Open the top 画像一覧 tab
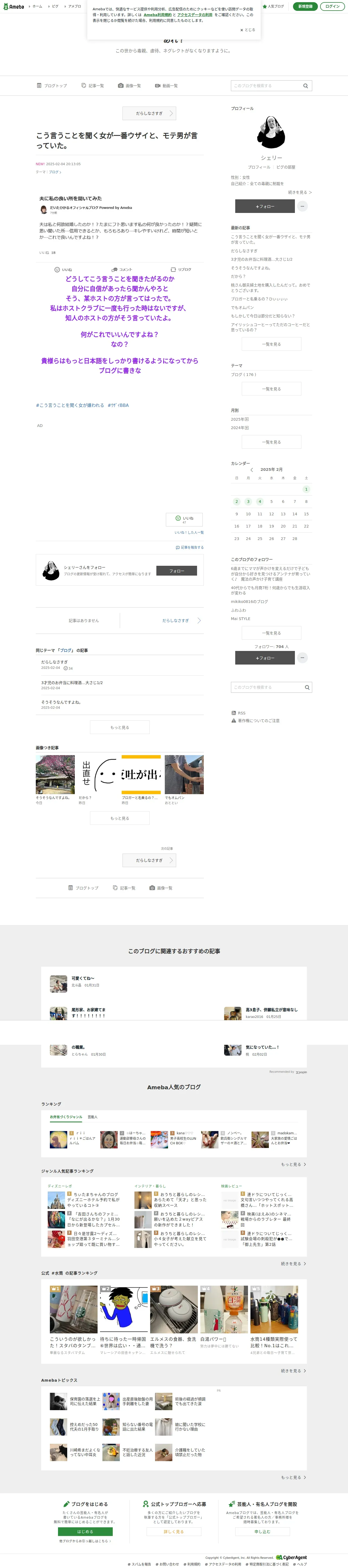The width and height of the screenshot is (348, 1568). pos(130,86)
